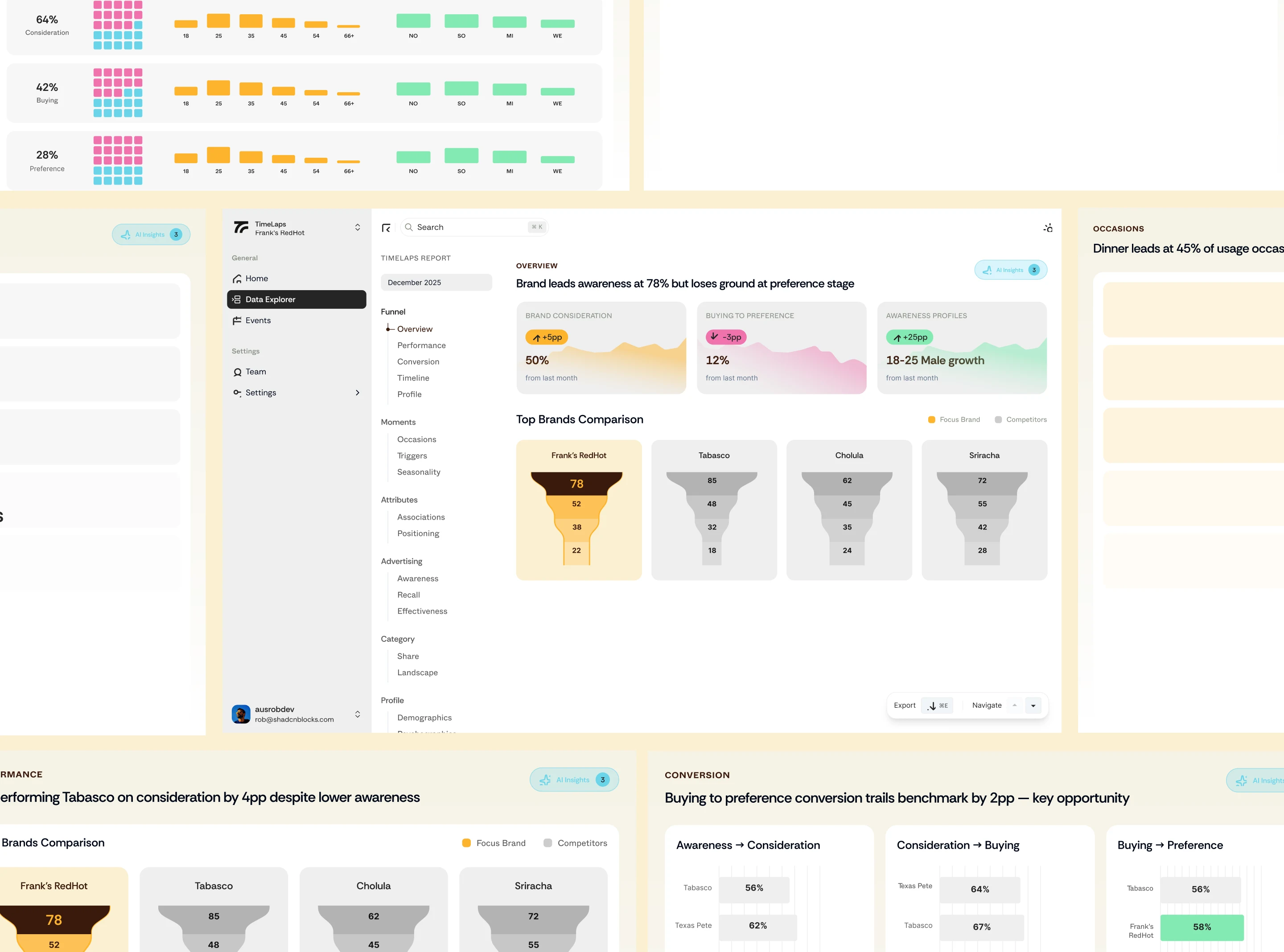Viewport: 1284px width, 952px height.
Task: Click the Navigate down arrow button
Action: coord(1033,706)
